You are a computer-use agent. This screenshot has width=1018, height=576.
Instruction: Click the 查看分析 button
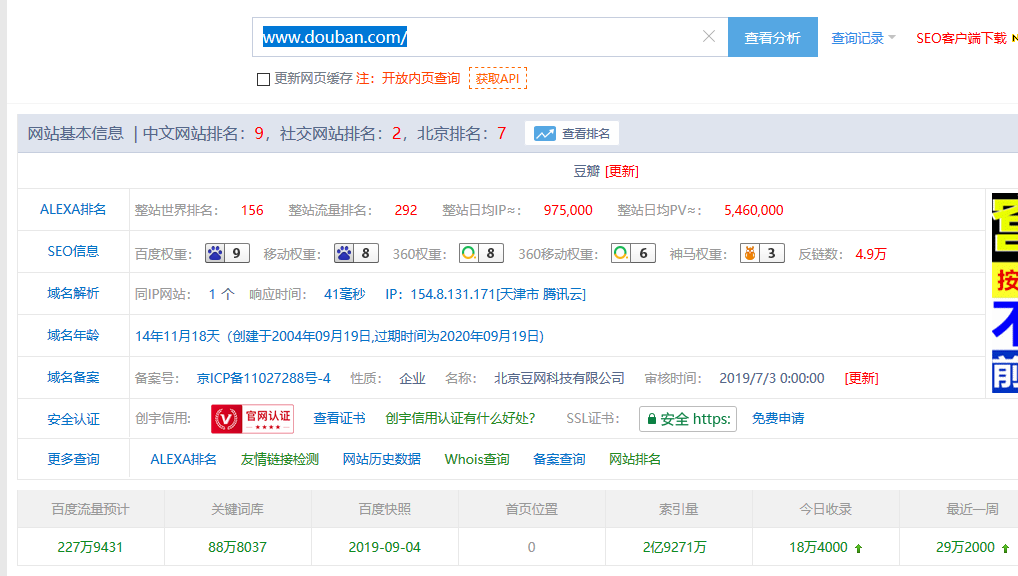click(x=772, y=36)
